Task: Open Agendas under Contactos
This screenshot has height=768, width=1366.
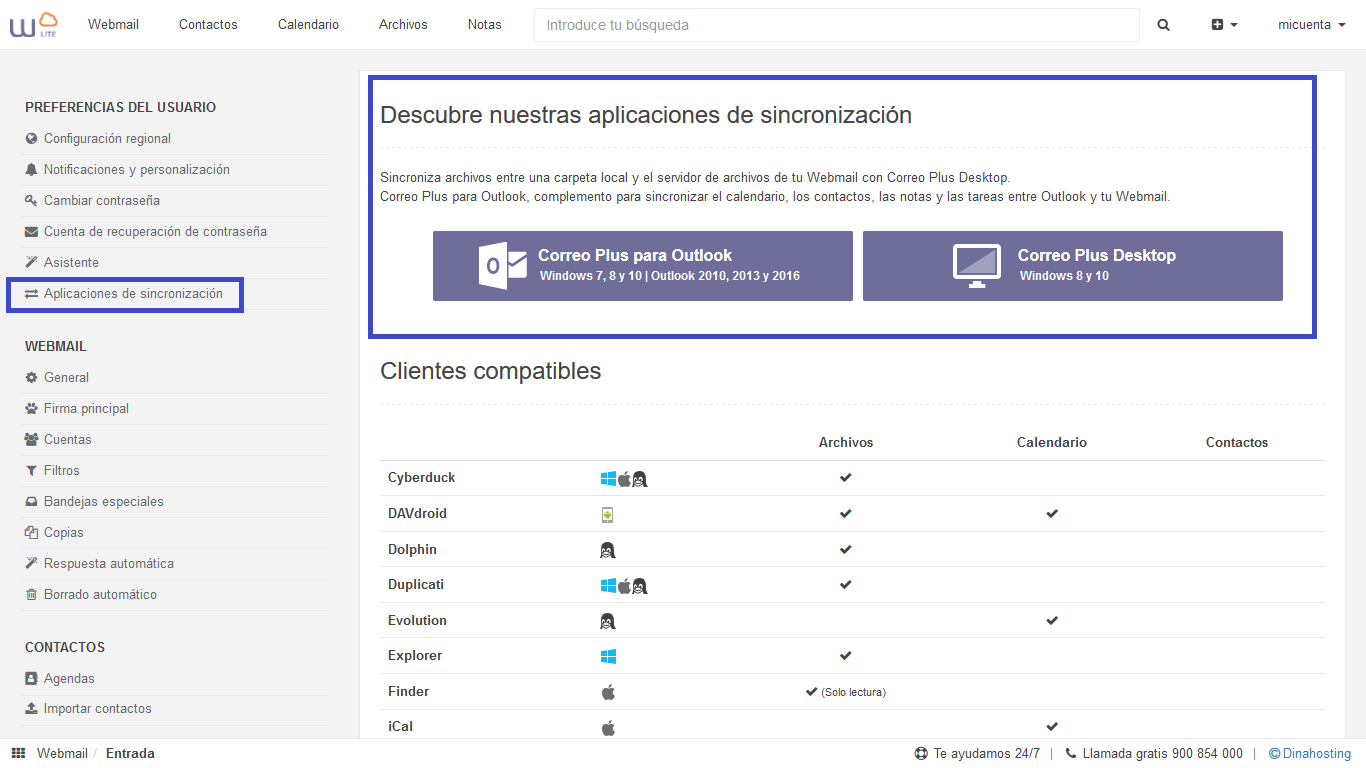Action: click(69, 679)
